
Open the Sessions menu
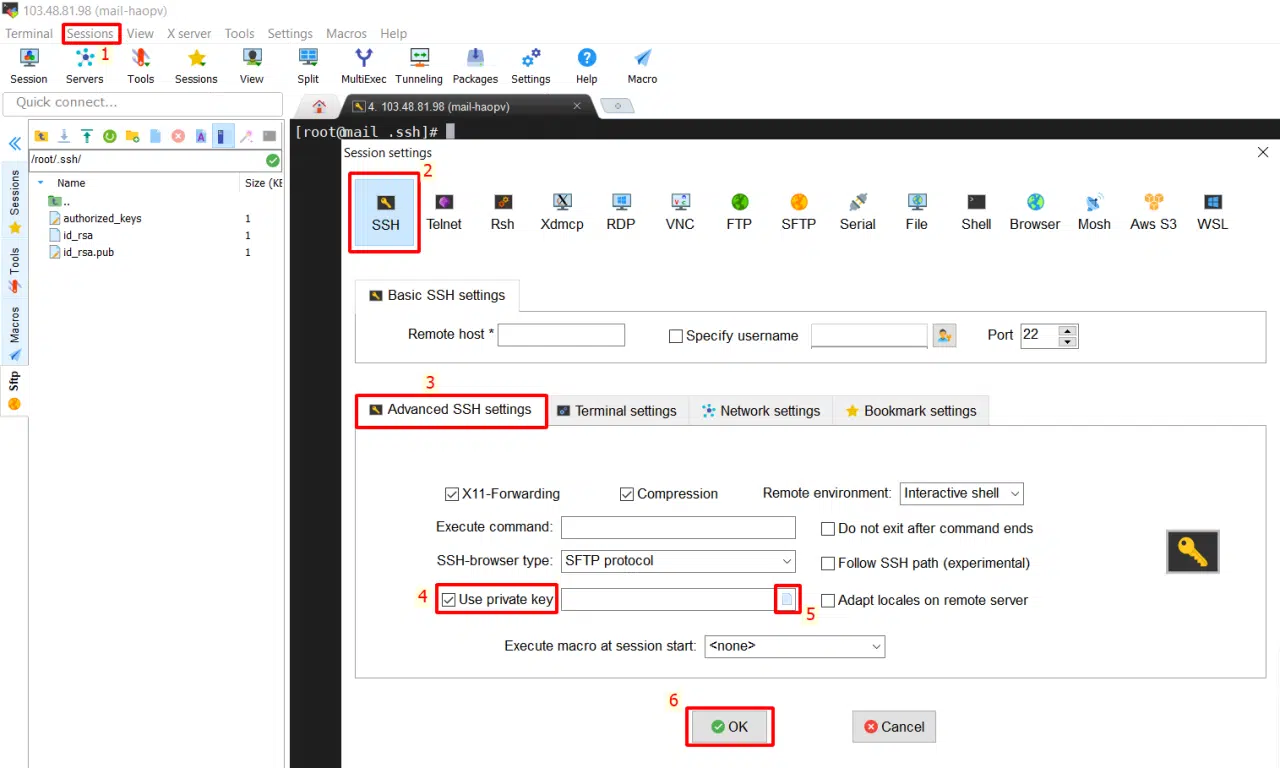coord(90,33)
